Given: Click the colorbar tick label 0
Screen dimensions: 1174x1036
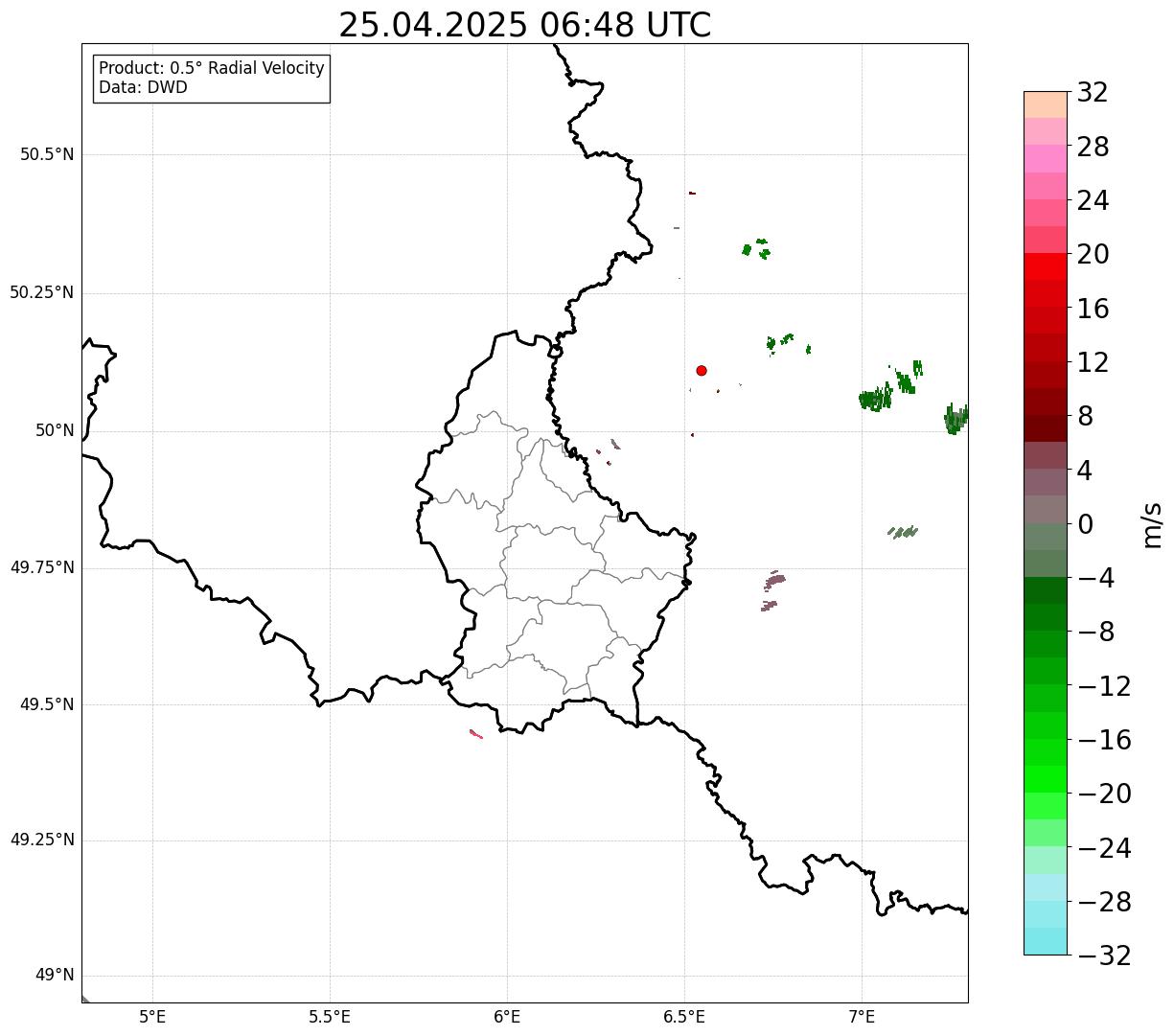Looking at the screenshot, I should click(1086, 524).
